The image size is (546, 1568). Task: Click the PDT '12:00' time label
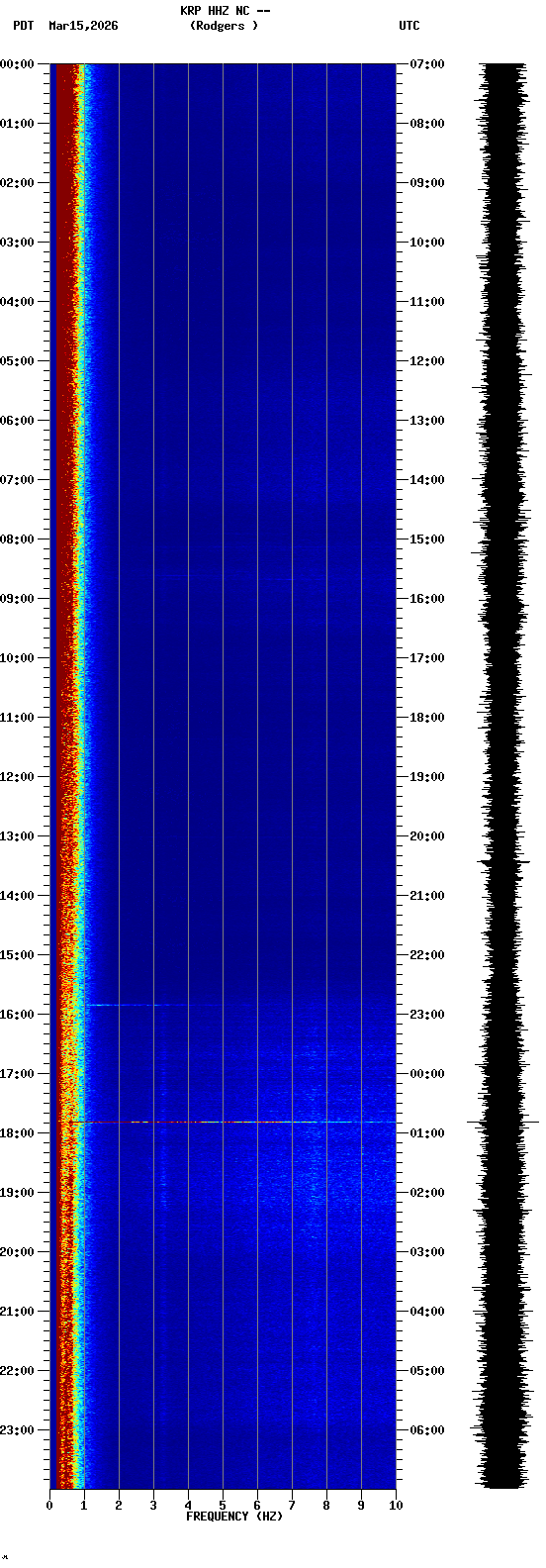tap(17, 777)
